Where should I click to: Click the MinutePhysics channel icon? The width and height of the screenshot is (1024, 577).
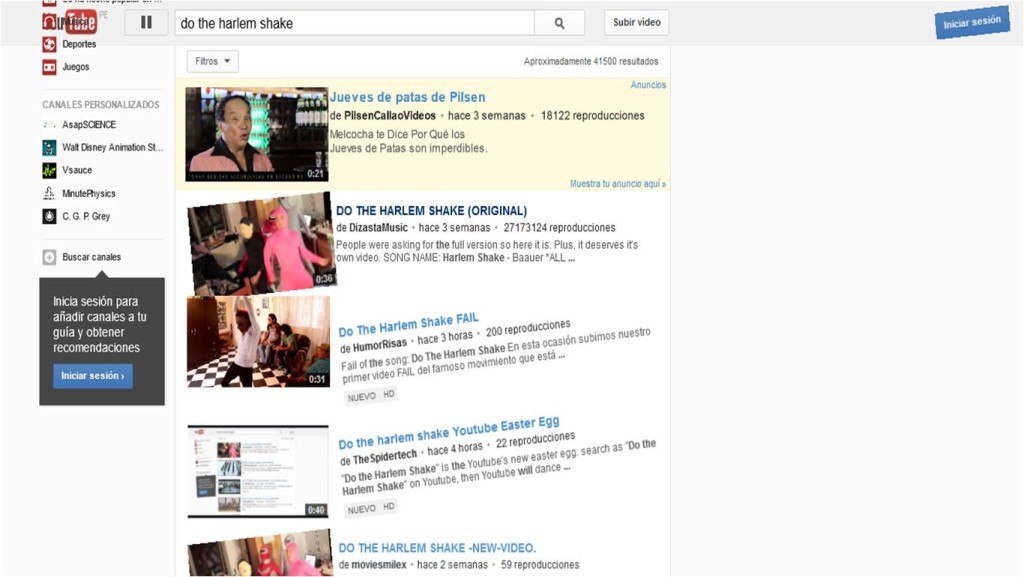pyautogui.click(x=50, y=193)
